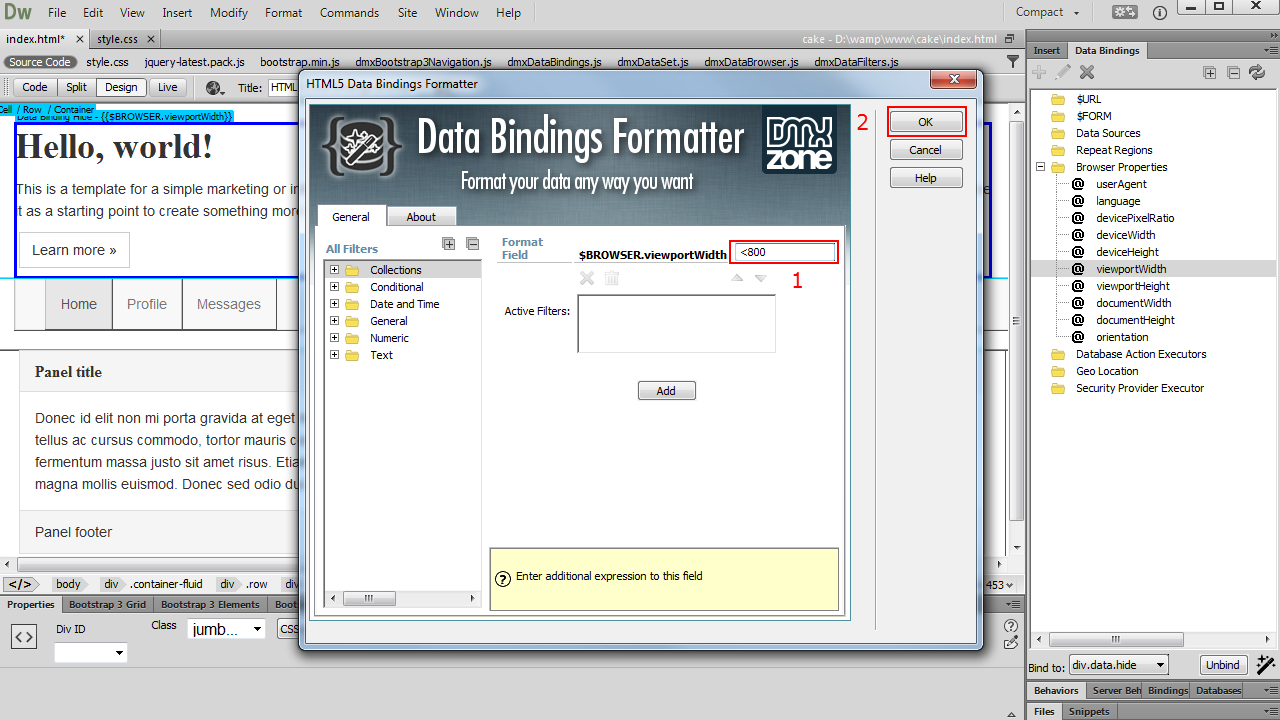Open the Site menu
This screenshot has height=720, width=1280.
[x=407, y=13]
